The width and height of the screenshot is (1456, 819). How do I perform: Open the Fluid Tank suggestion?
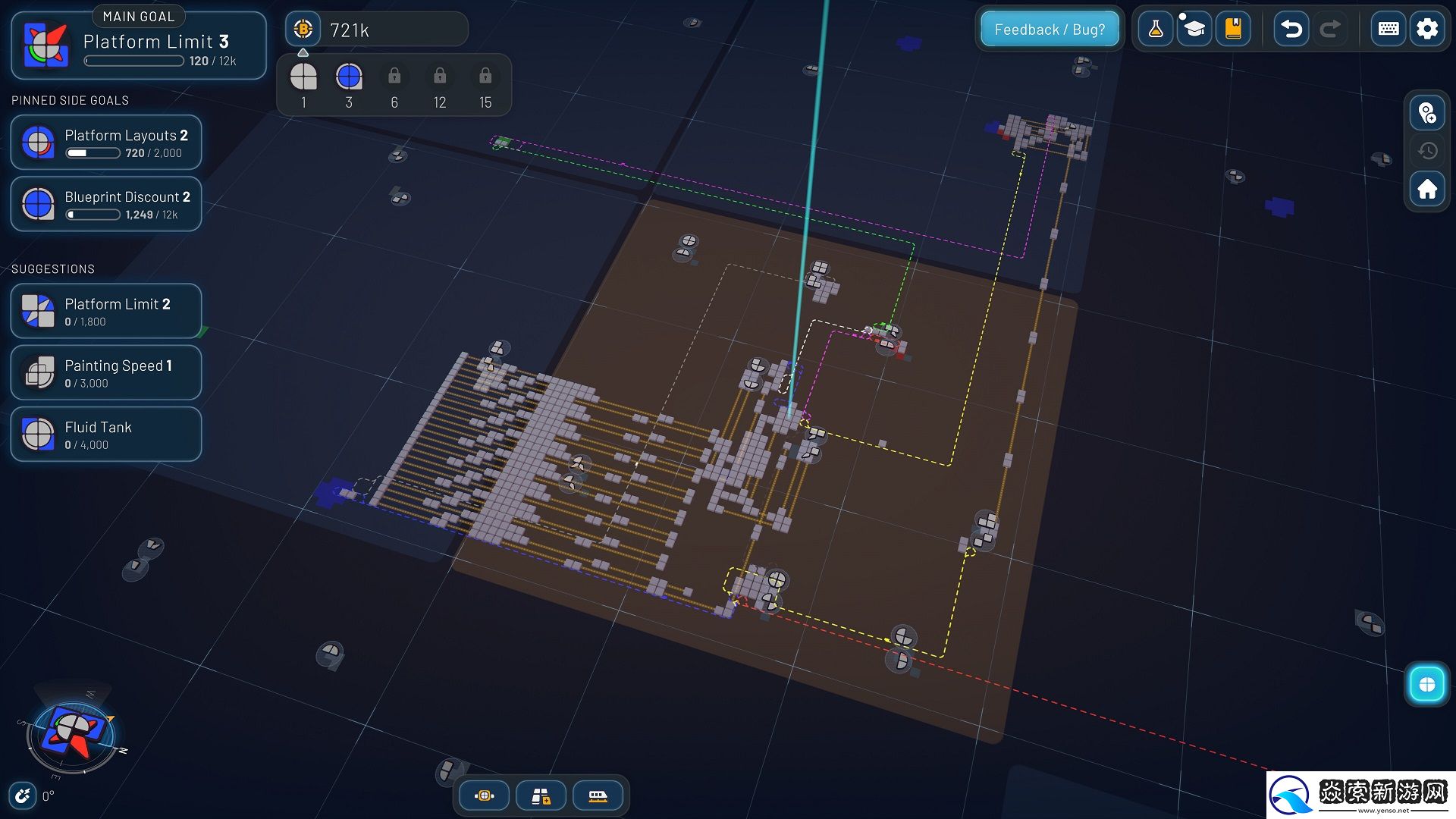[106, 434]
